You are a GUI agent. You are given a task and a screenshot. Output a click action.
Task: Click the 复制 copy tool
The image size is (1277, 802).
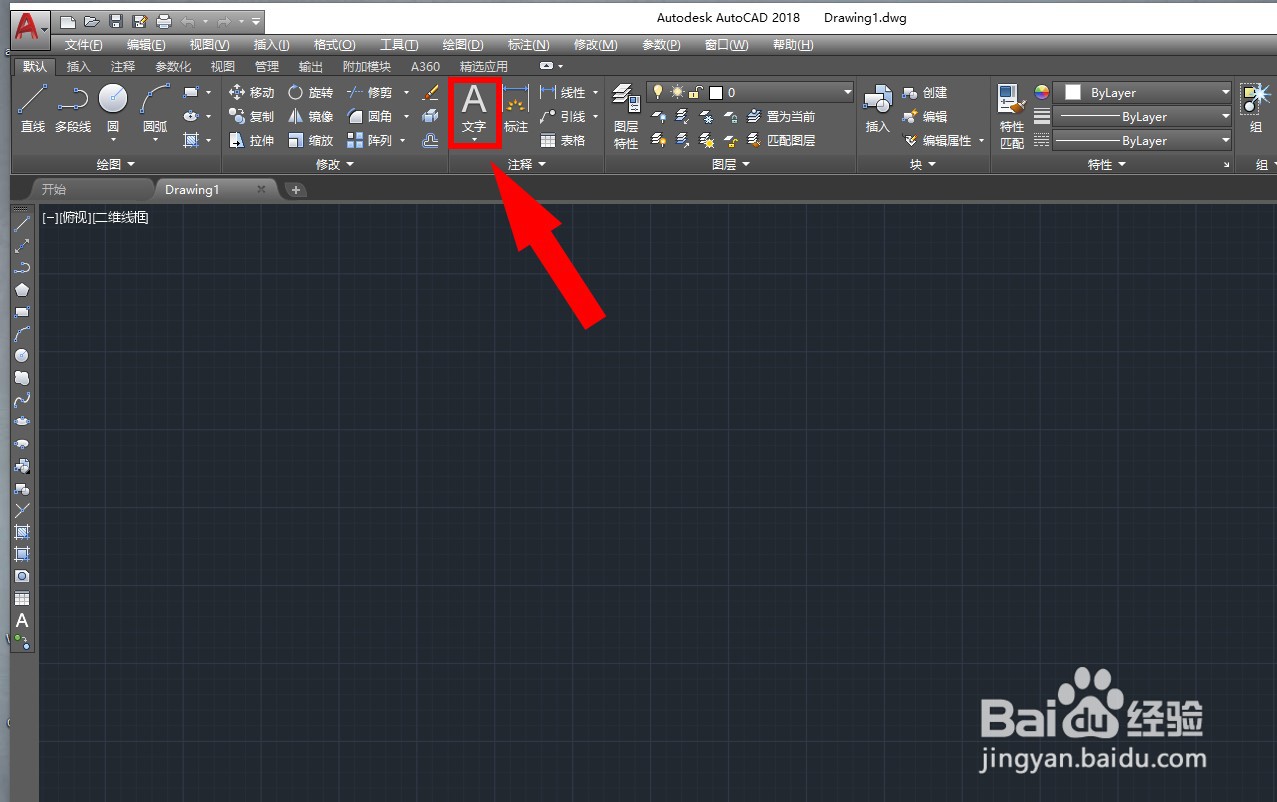click(x=251, y=116)
